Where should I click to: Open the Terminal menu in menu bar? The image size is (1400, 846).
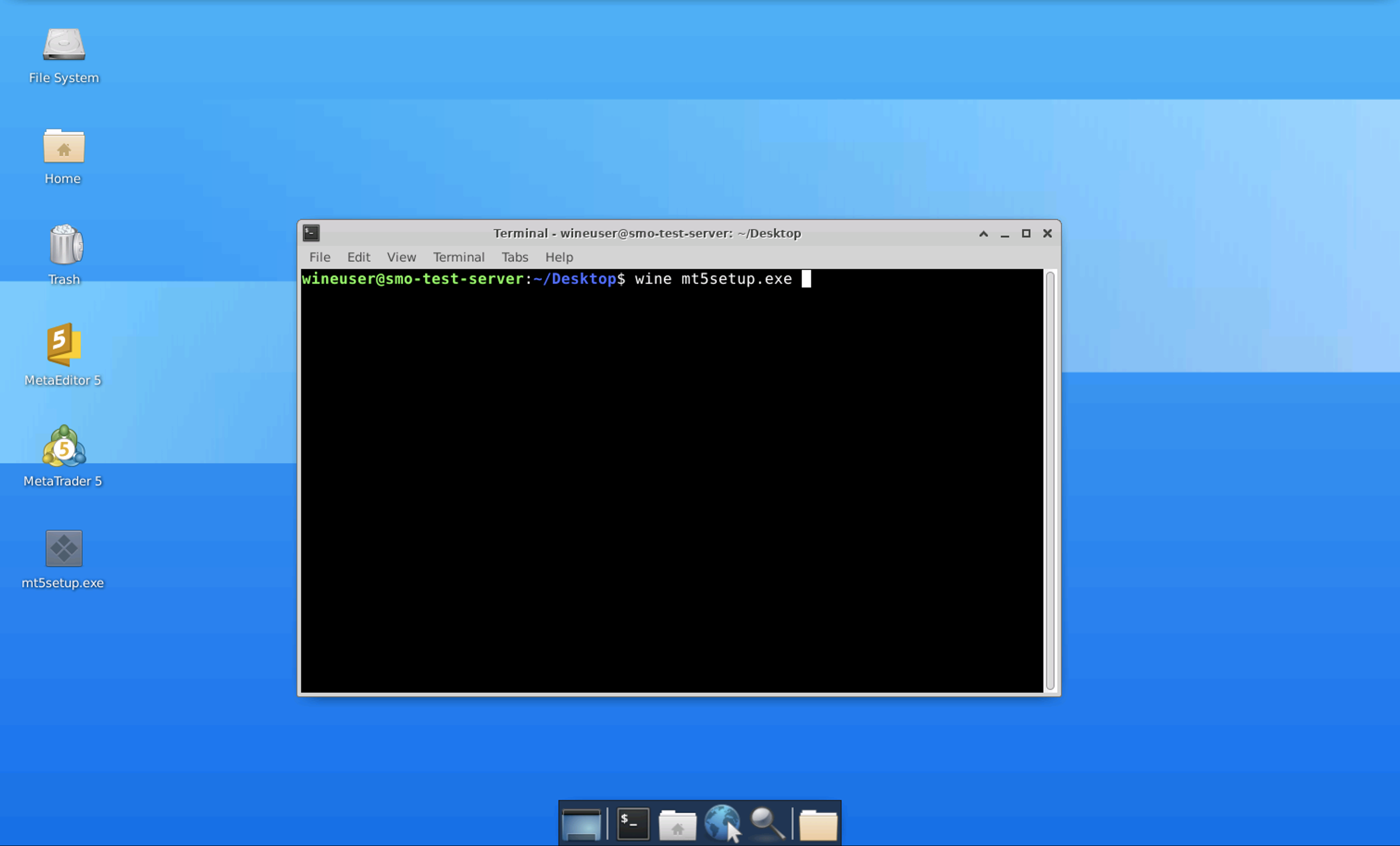[458, 257]
